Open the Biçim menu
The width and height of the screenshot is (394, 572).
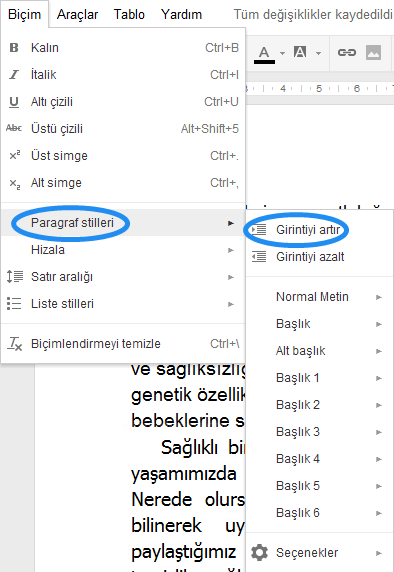(24, 15)
